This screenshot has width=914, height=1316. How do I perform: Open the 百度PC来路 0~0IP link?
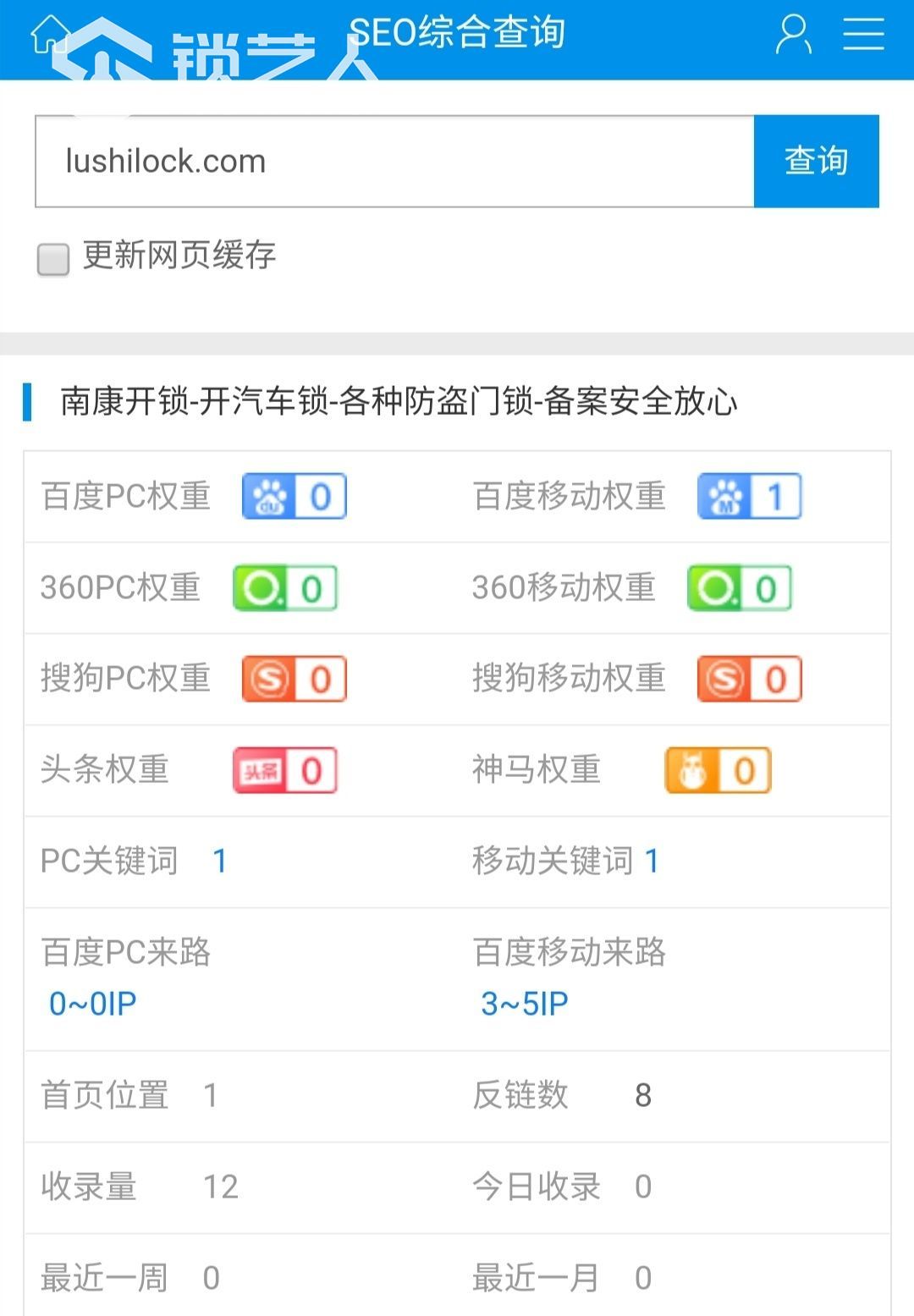(92, 1005)
